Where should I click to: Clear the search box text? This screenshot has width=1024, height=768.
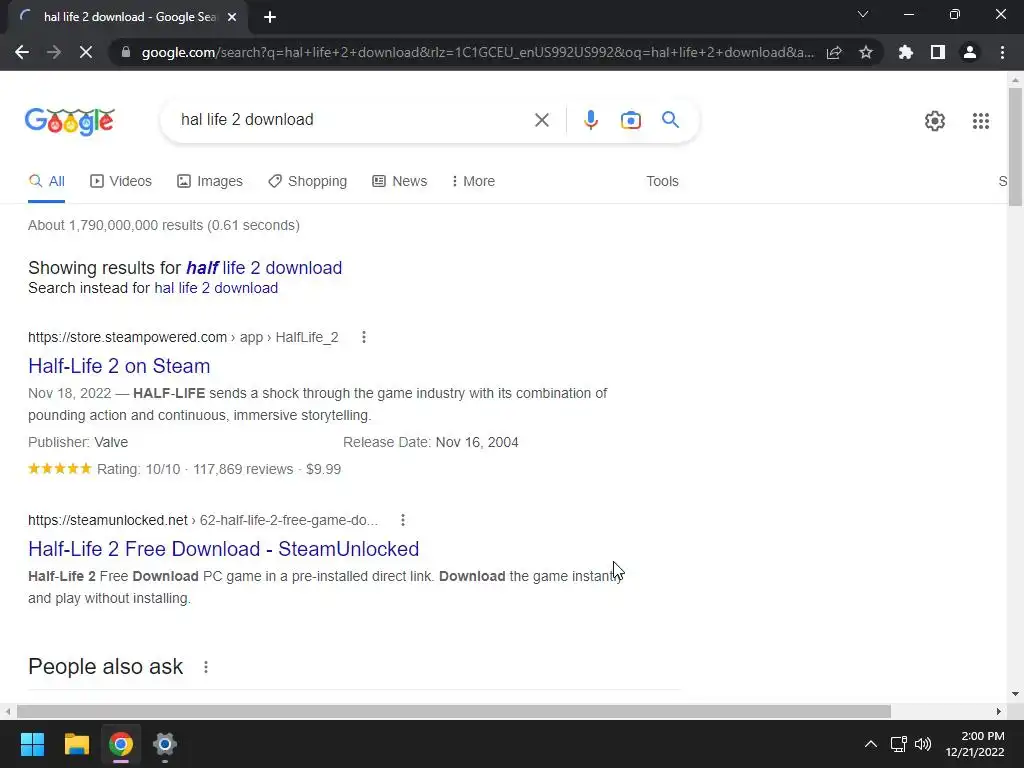point(541,120)
